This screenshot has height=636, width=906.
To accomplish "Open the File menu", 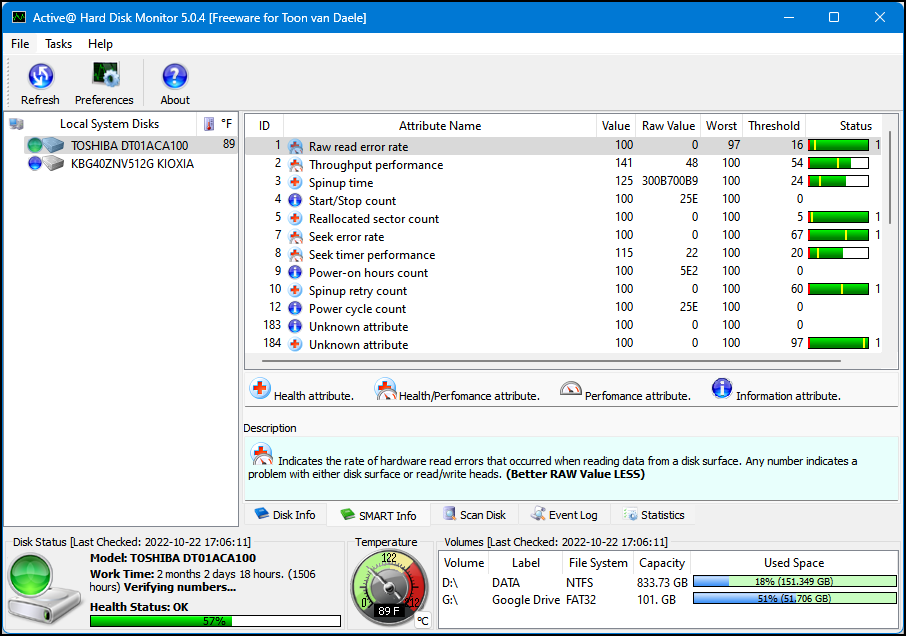I will tap(20, 44).
